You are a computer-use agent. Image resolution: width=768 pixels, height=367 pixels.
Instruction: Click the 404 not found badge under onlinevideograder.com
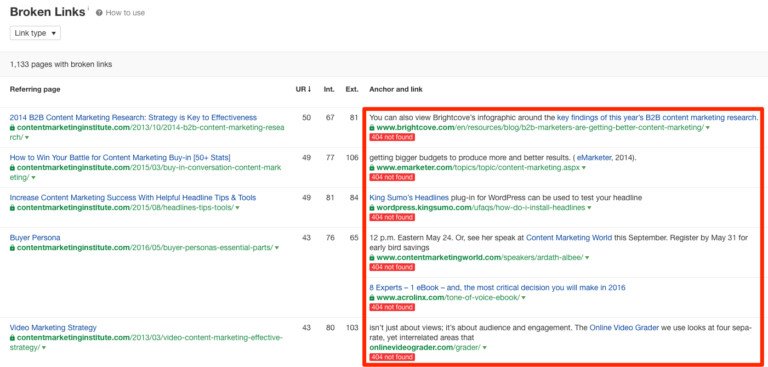click(x=392, y=357)
